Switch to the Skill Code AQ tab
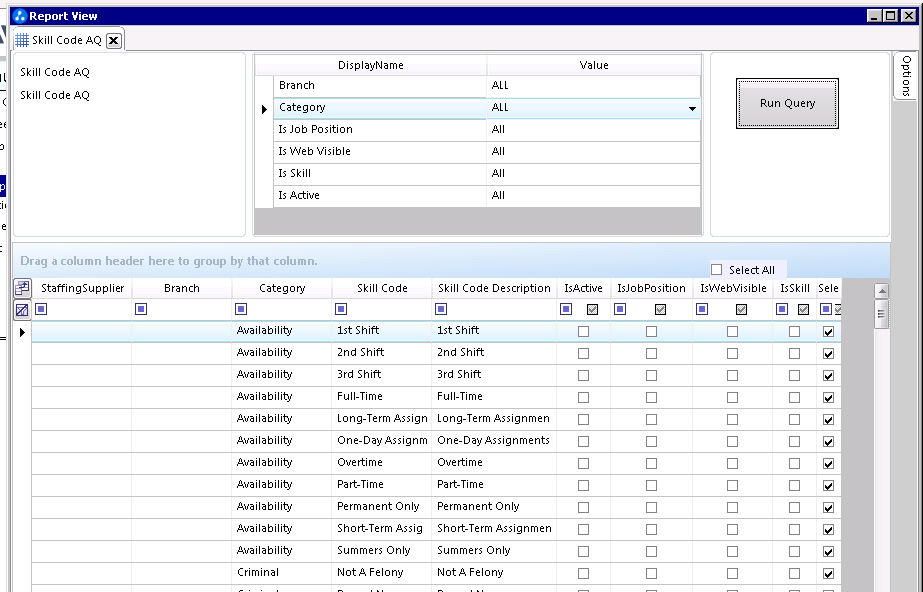Screen dimensions: 923x592 66,40
